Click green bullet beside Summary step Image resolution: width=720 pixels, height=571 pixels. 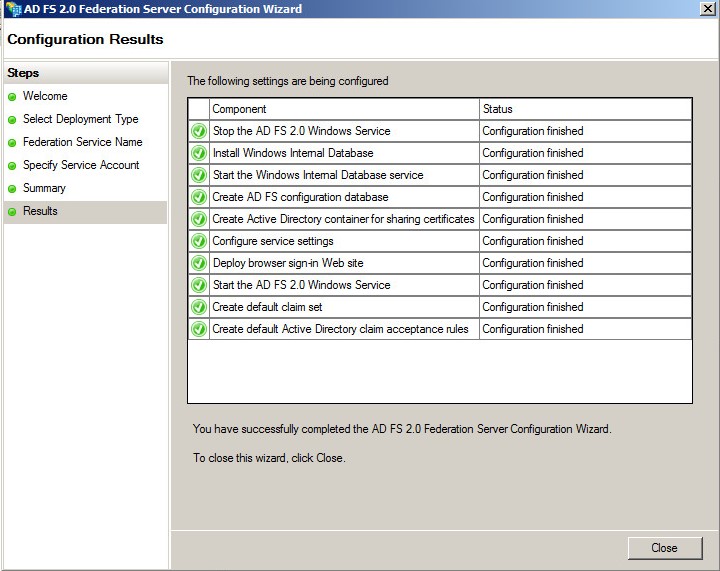12,189
